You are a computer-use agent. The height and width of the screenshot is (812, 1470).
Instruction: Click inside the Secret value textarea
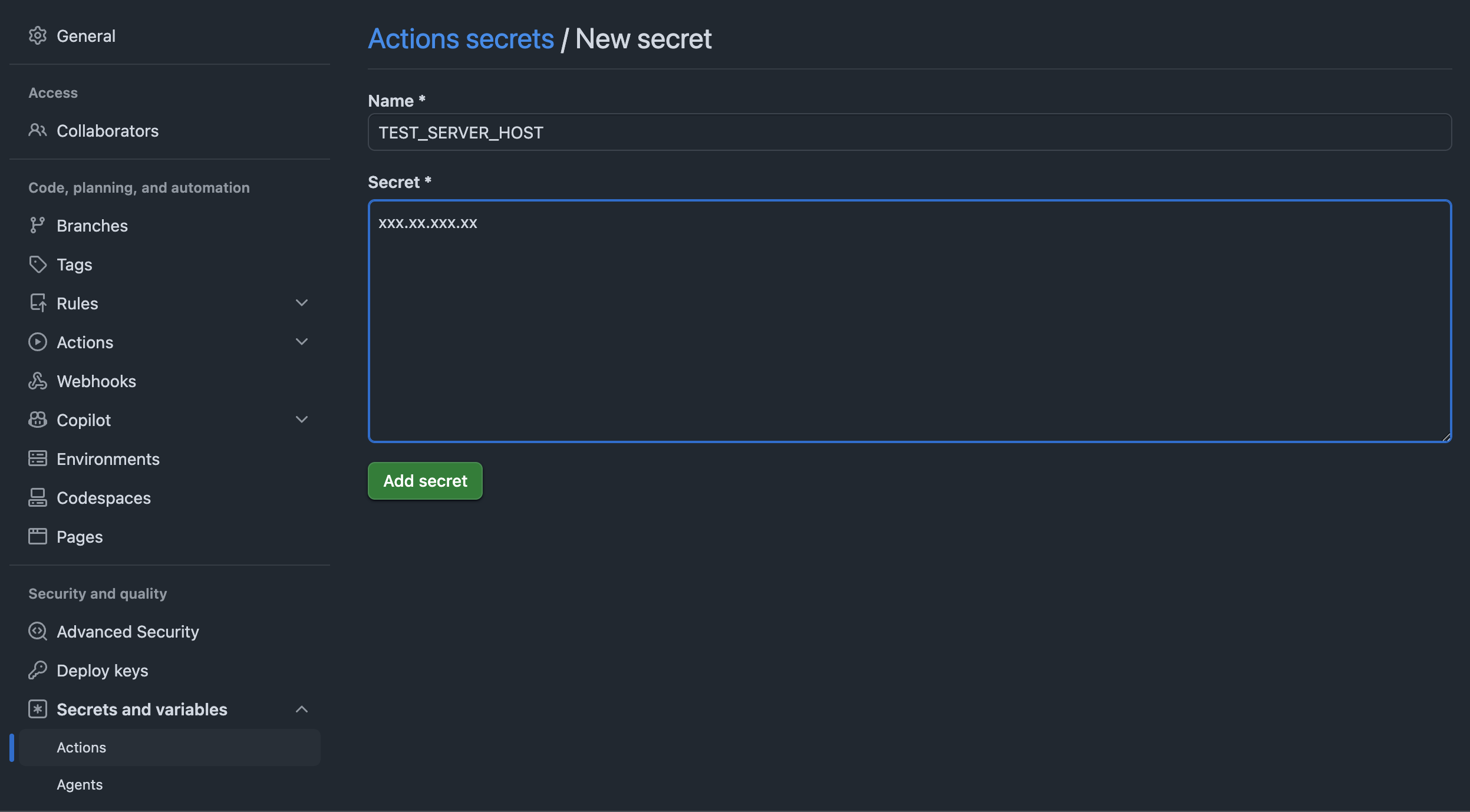point(909,321)
